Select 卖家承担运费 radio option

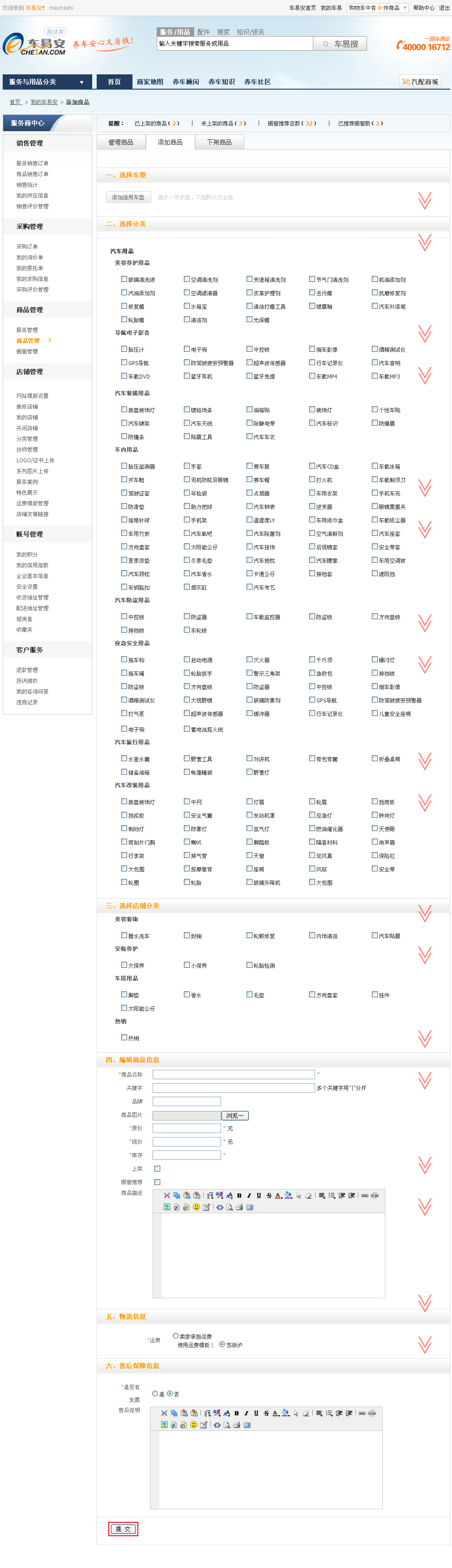tap(176, 1335)
